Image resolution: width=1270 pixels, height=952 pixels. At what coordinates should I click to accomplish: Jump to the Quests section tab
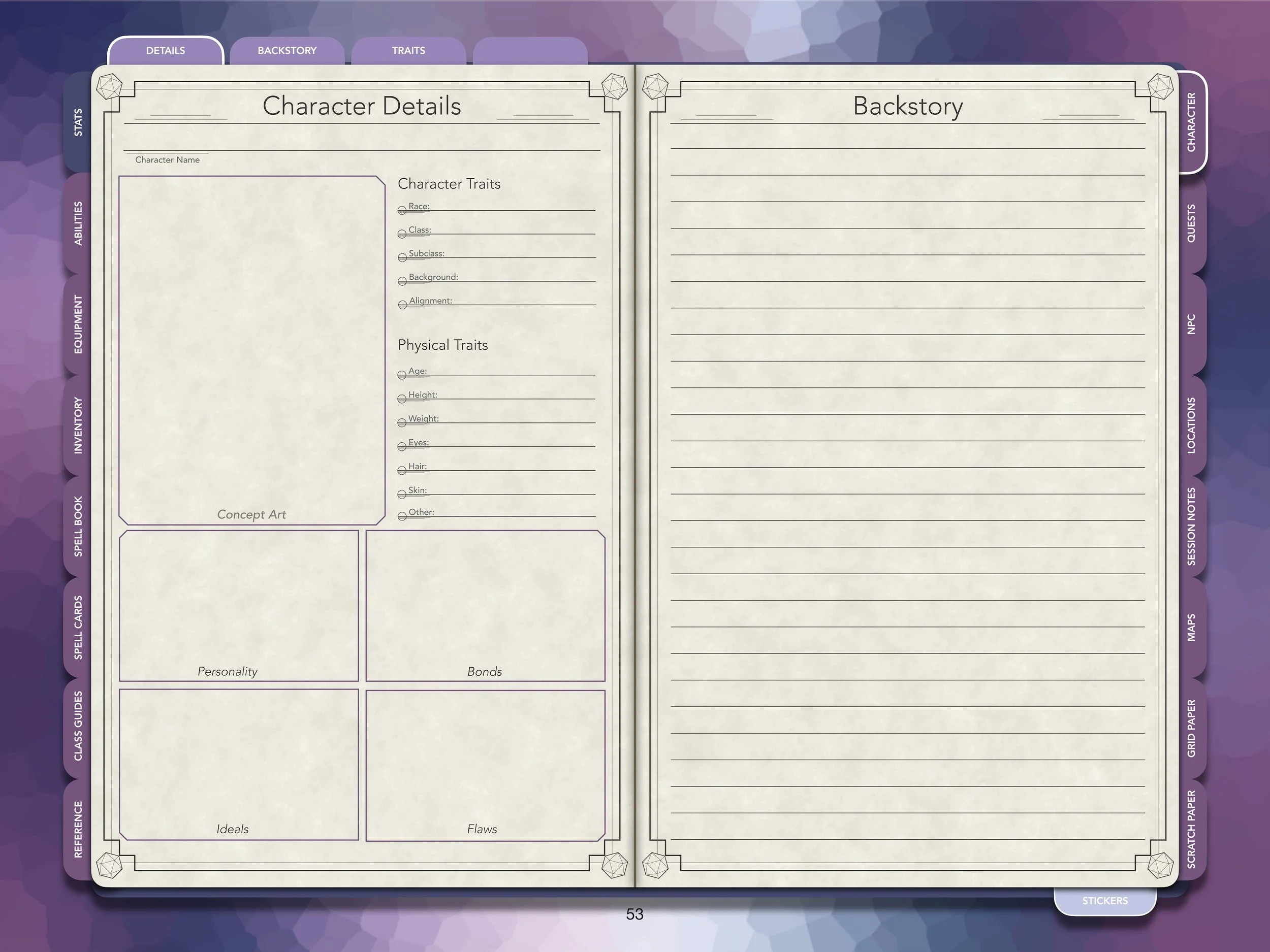(x=1191, y=223)
